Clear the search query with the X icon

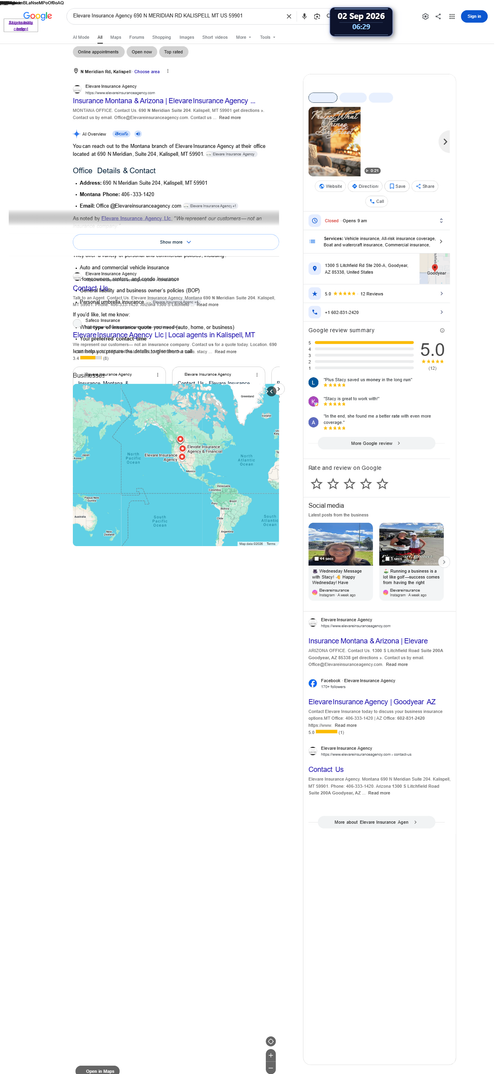288,16
